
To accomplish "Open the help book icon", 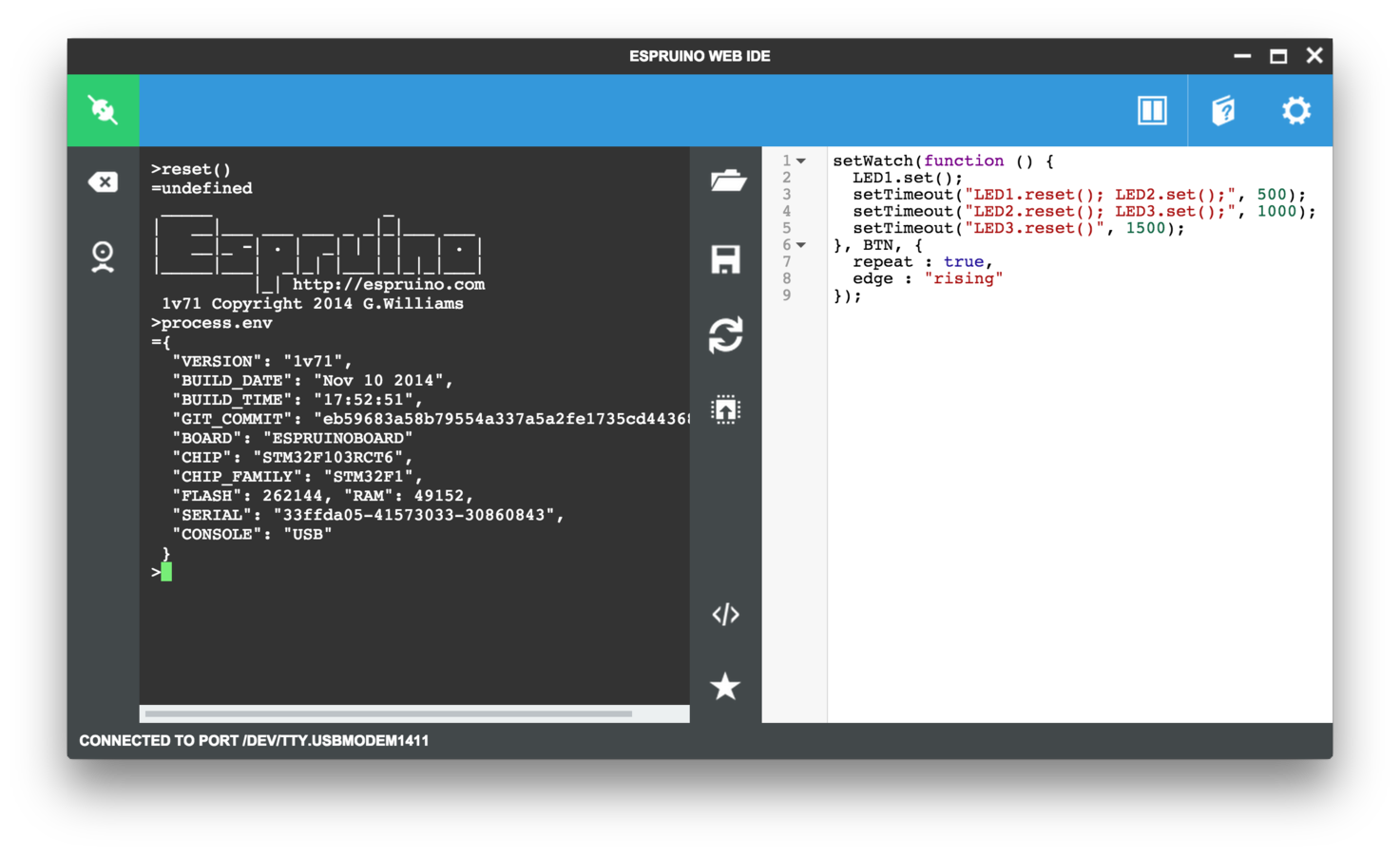I will coord(1223,110).
